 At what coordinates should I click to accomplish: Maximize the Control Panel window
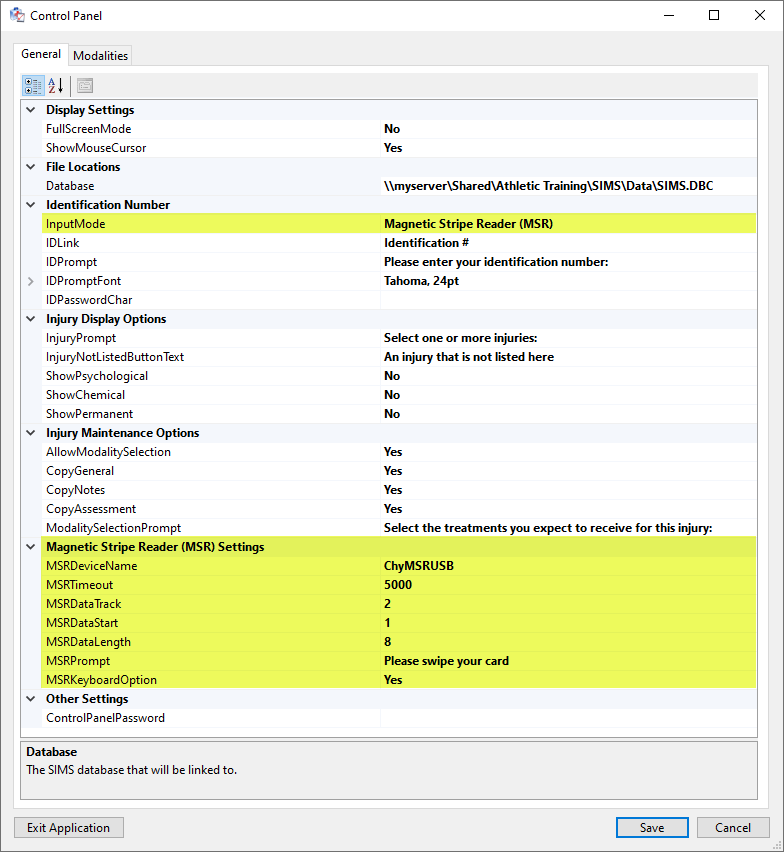pyautogui.click(x=714, y=15)
